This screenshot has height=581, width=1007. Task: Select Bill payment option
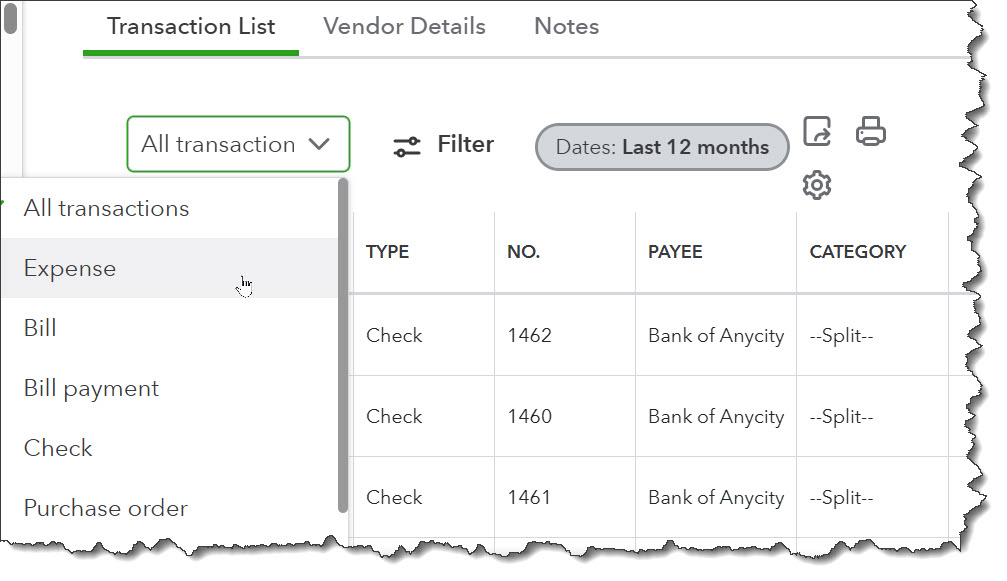pyautogui.click(x=91, y=388)
